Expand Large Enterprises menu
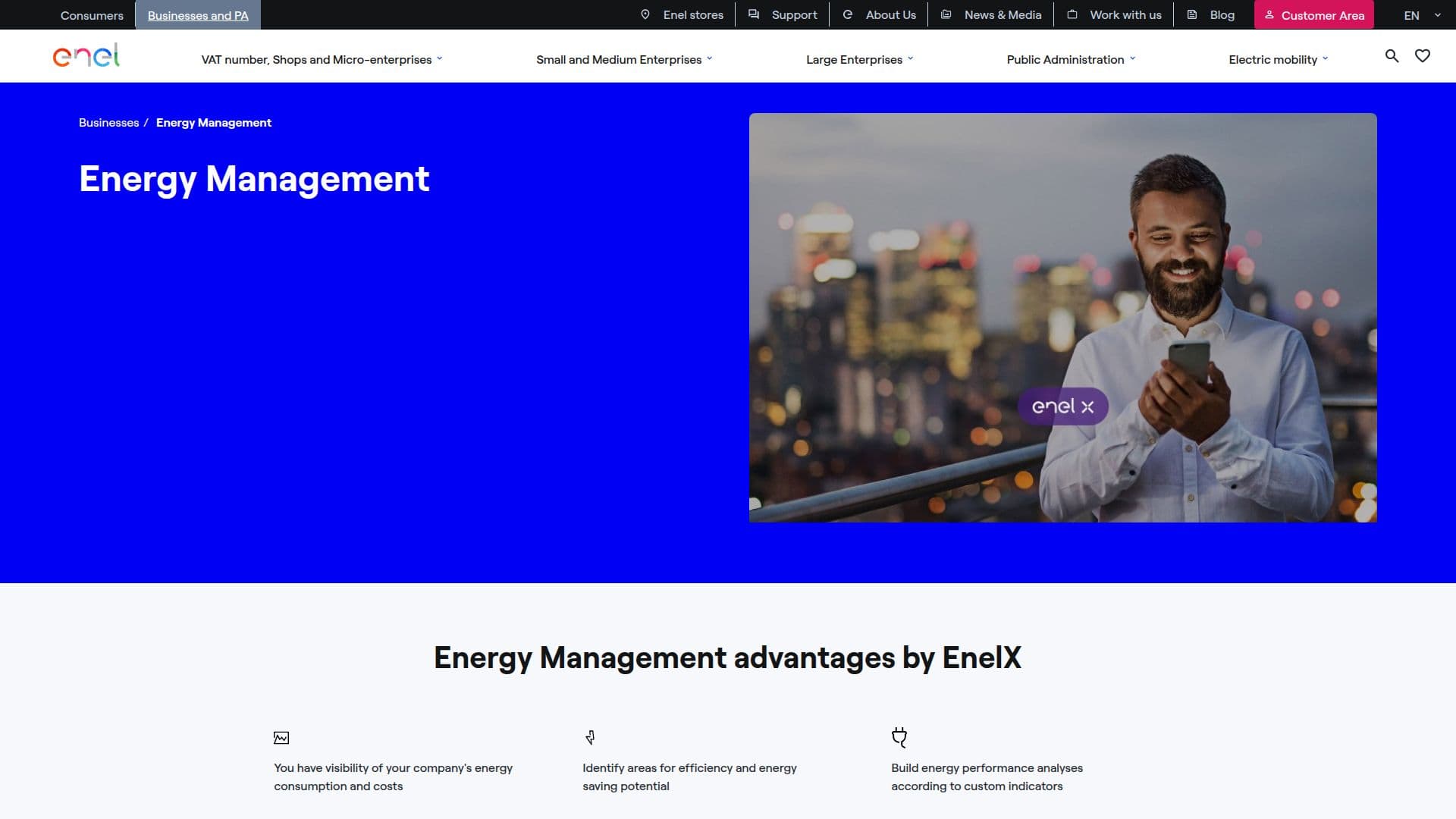Screen dimensions: 1456x819 pyautogui.click(x=859, y=60)
